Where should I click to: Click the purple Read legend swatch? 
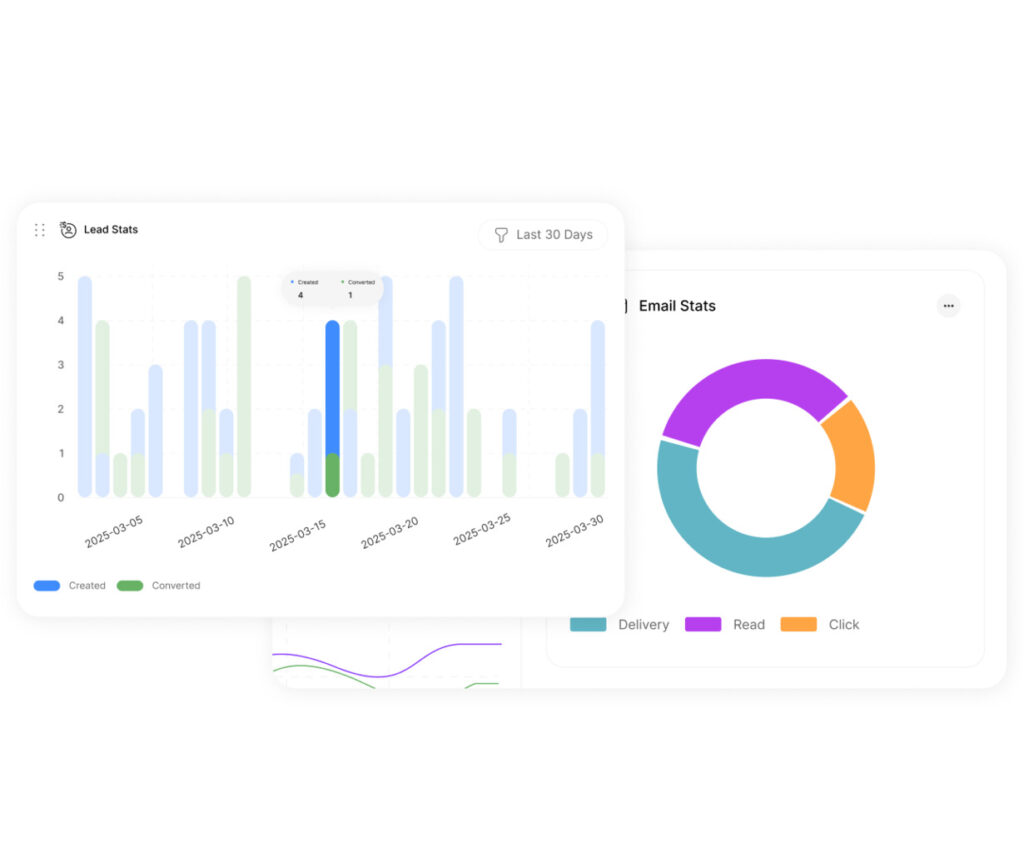point(703,625)
